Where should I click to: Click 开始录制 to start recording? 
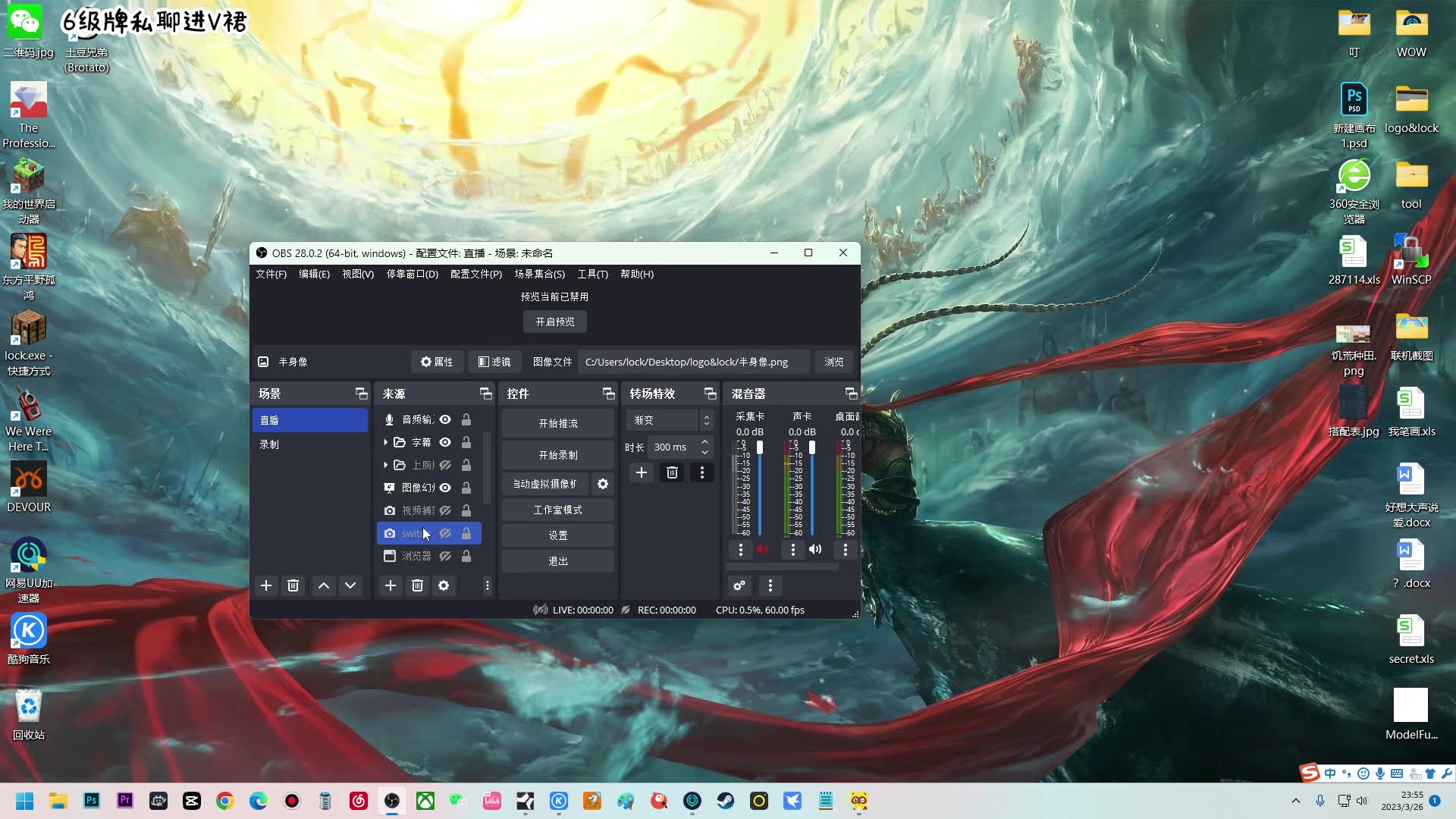click(x=558, y=455)
